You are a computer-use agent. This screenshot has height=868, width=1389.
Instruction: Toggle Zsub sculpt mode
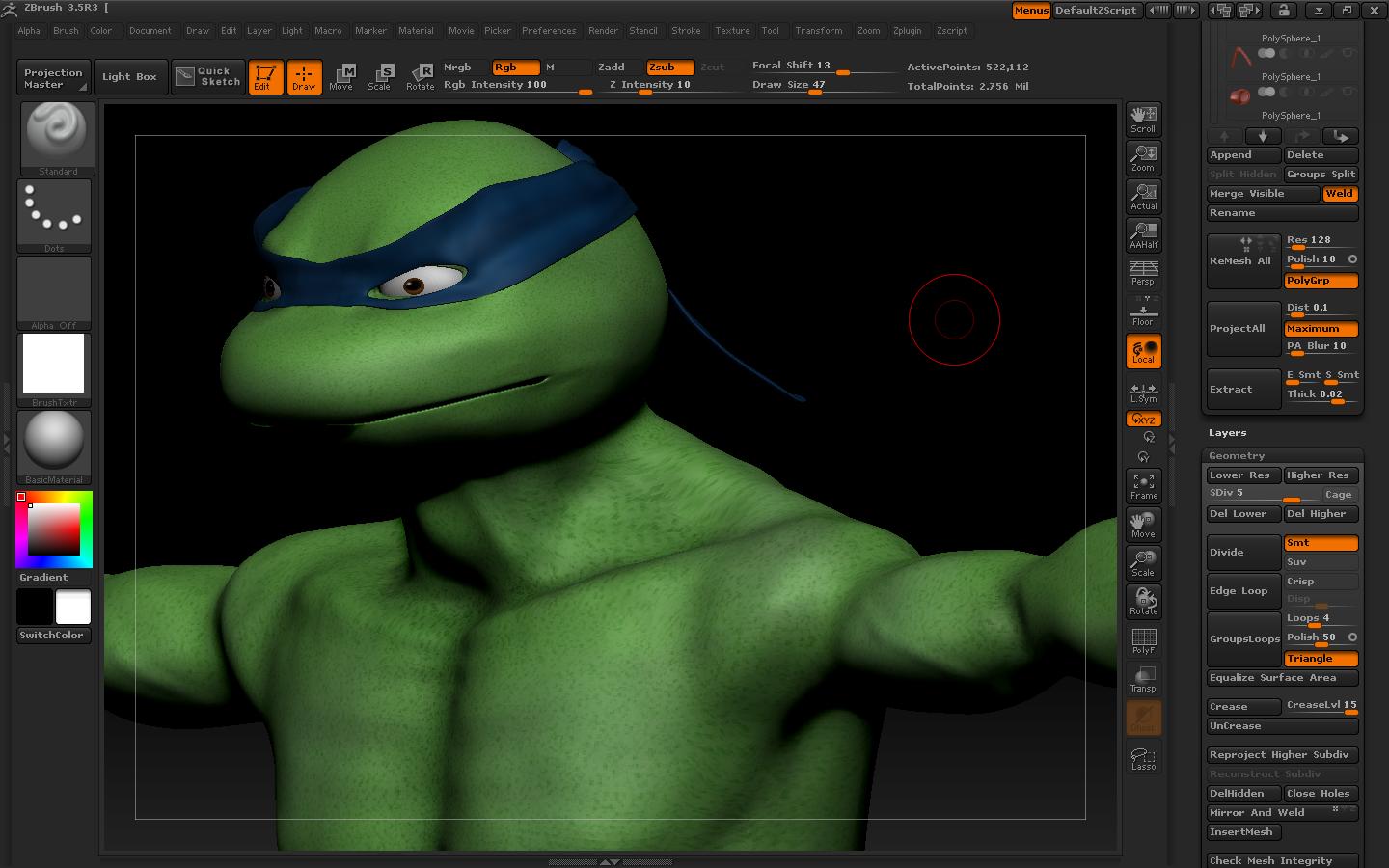tap(669, 68)
